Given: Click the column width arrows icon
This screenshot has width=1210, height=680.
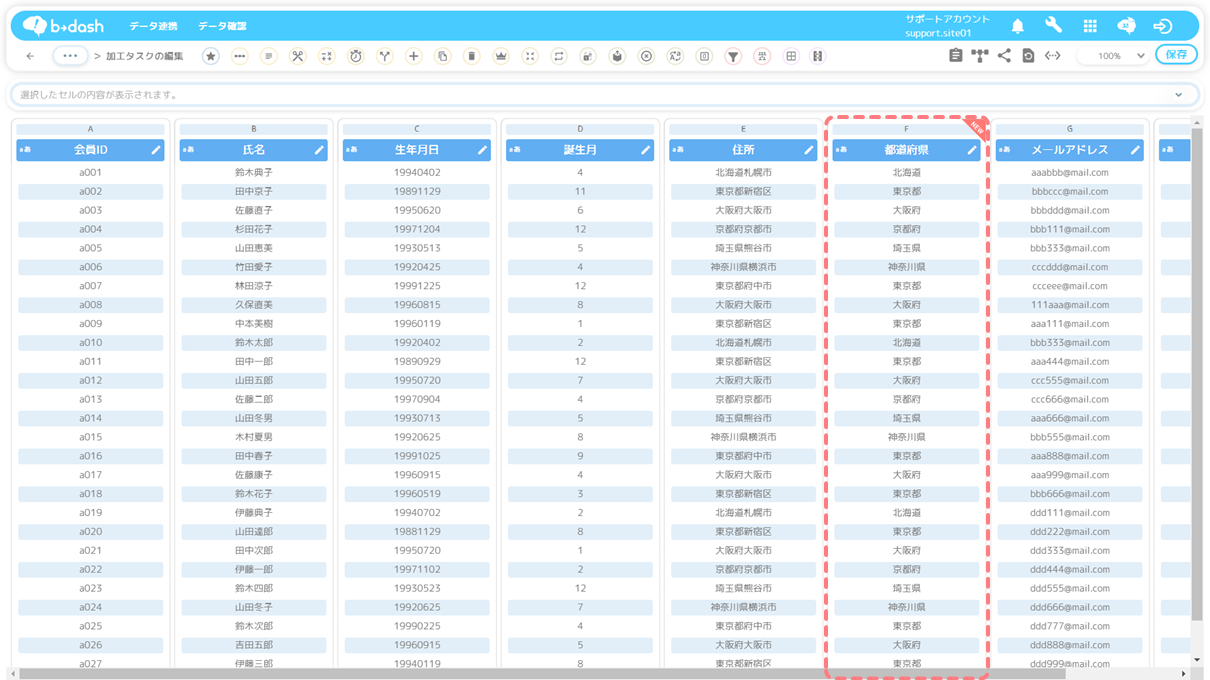Looking at the screenshot, I should pos(1053,56).
